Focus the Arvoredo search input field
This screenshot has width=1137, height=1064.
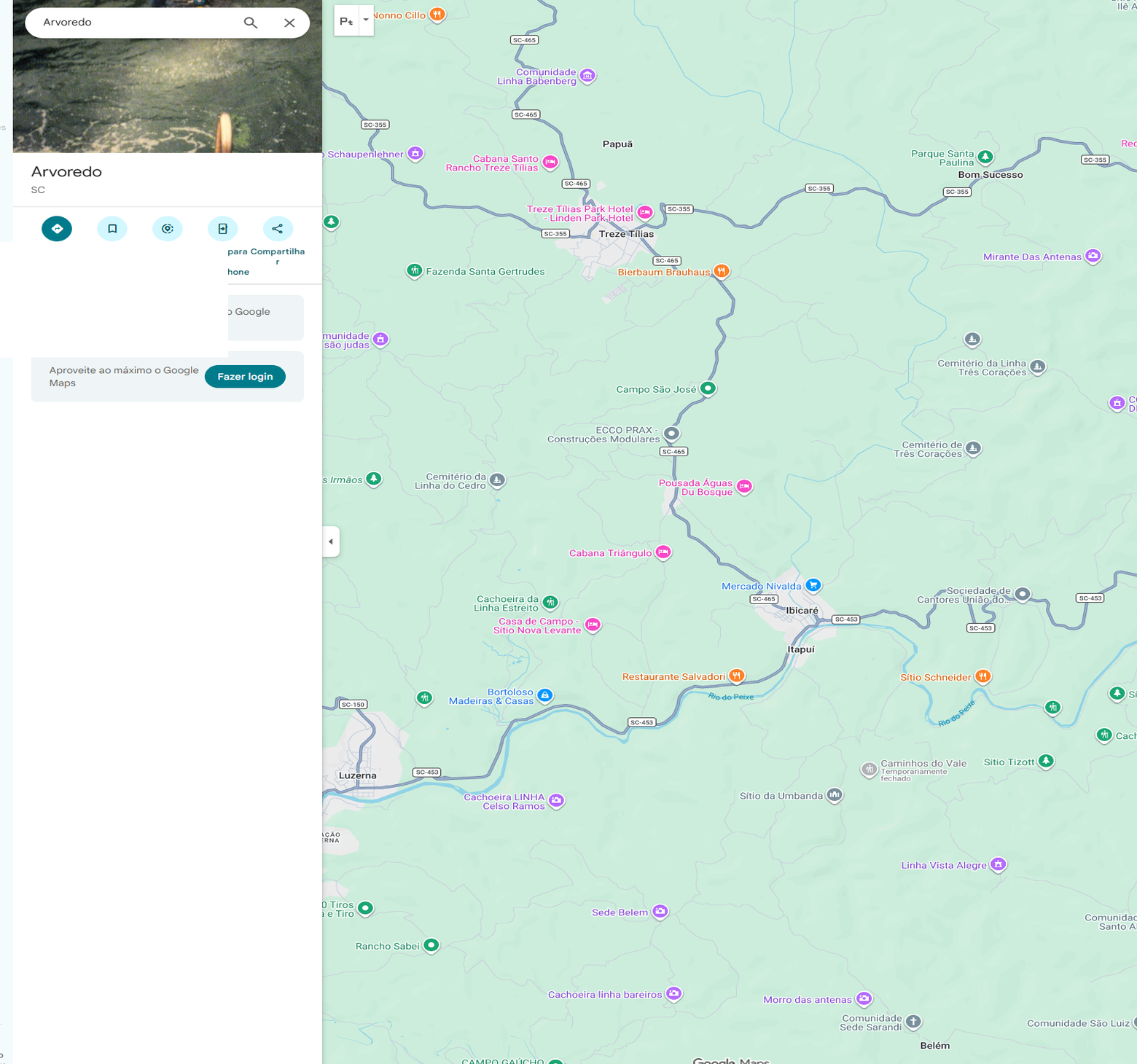(138, 23)
